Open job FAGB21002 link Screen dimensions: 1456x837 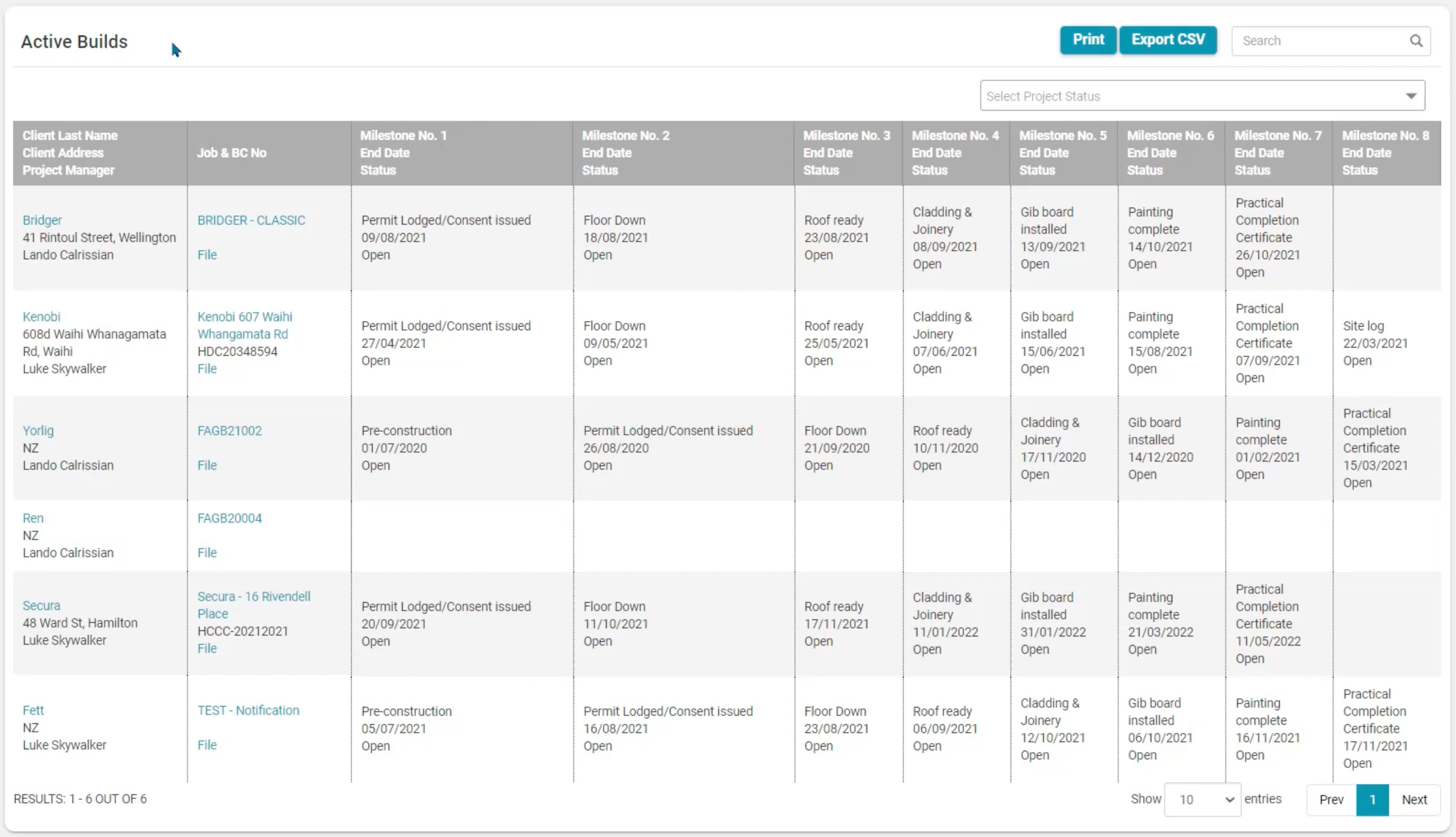click(229, 431)
